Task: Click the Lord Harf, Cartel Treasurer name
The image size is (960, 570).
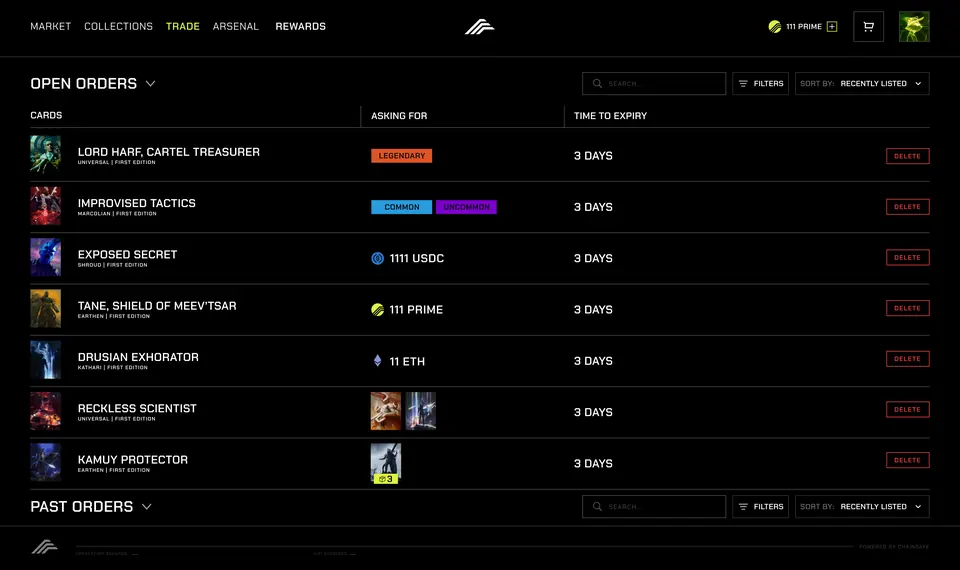Action: tap(168, 152)
